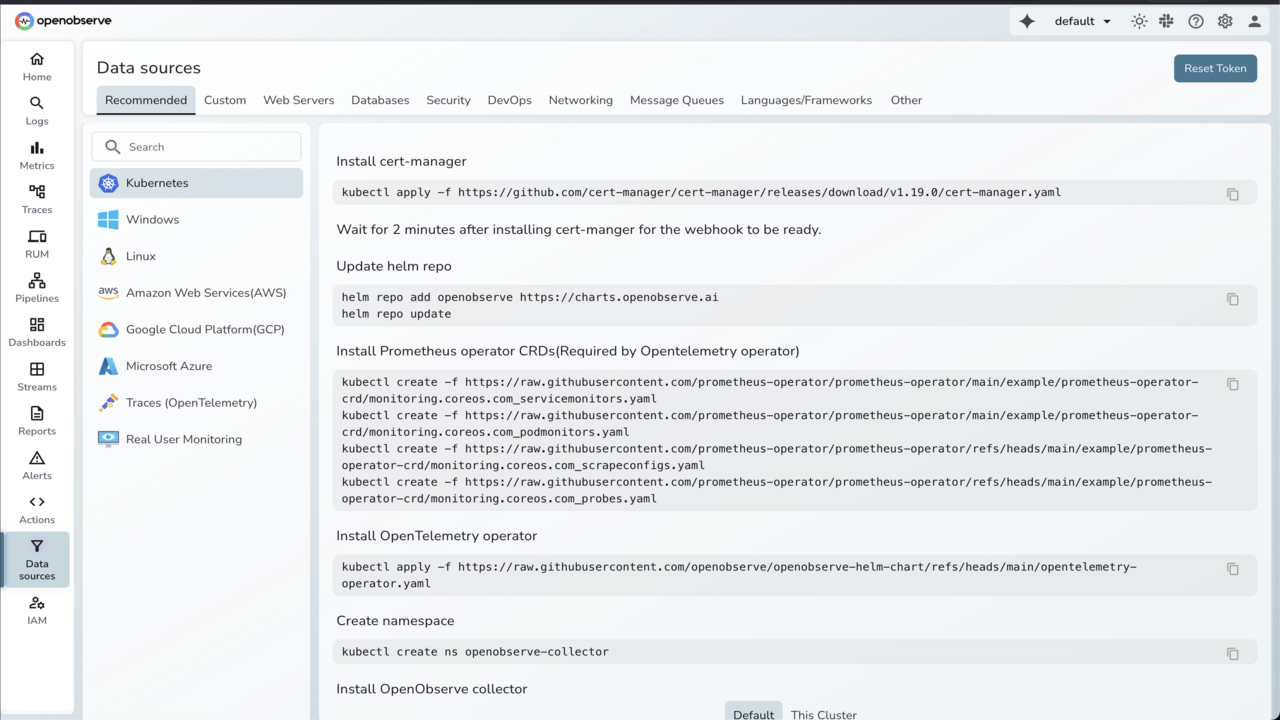Screen dimensions: 1280x720
Task: Expand the default organization dropdown
Action: [1082, 21]
